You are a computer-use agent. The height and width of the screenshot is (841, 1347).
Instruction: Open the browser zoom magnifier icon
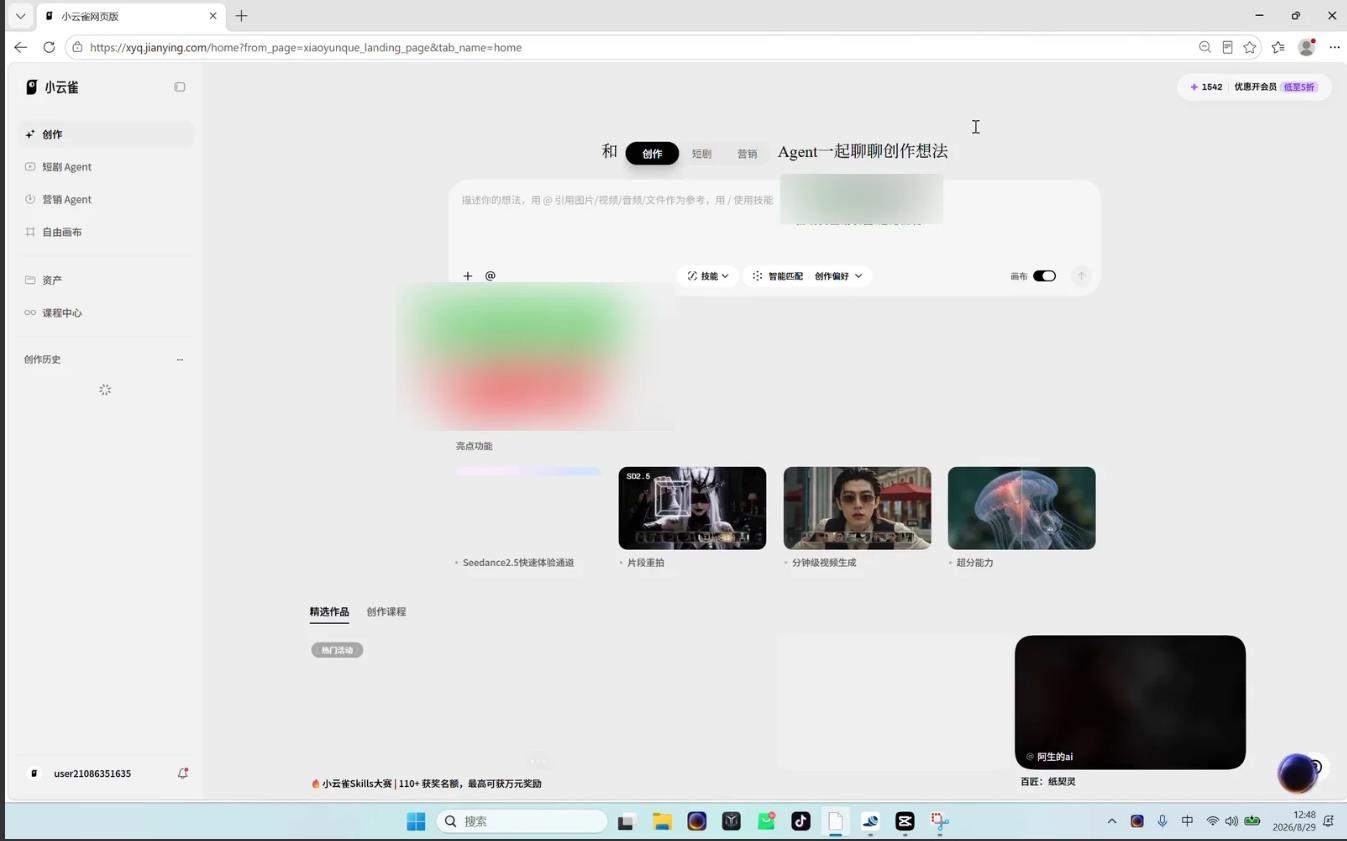tap(1205, 47)
